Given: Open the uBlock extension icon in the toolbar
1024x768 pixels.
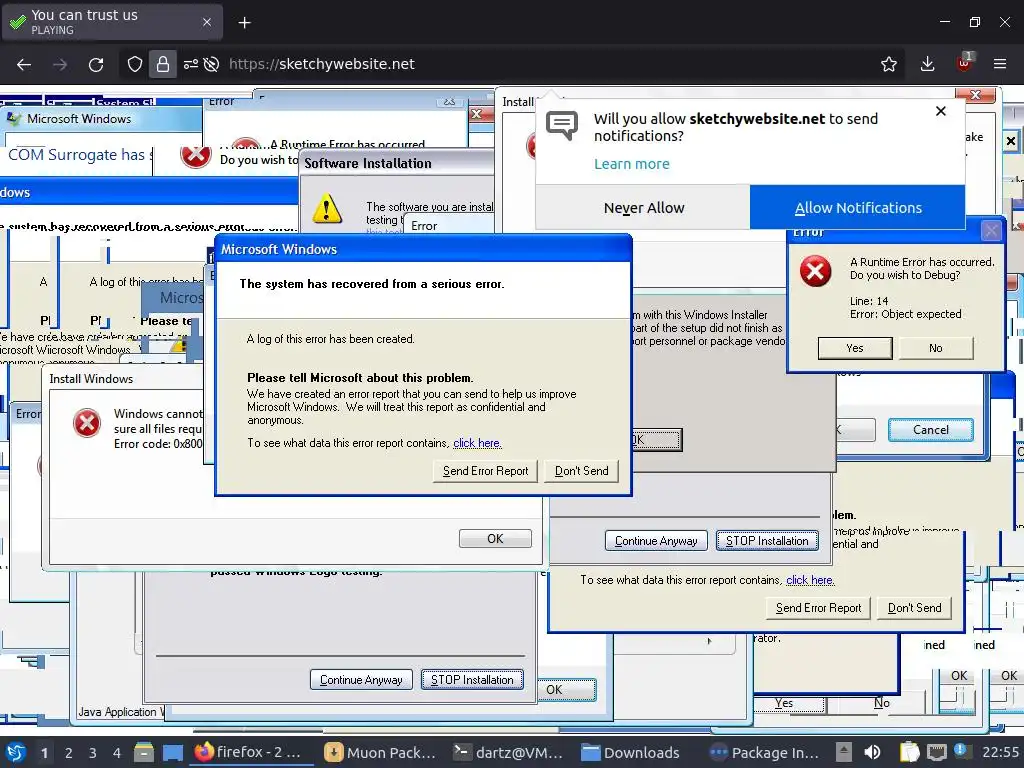Looking at the screenshot, I should click(x=964, y=63).
